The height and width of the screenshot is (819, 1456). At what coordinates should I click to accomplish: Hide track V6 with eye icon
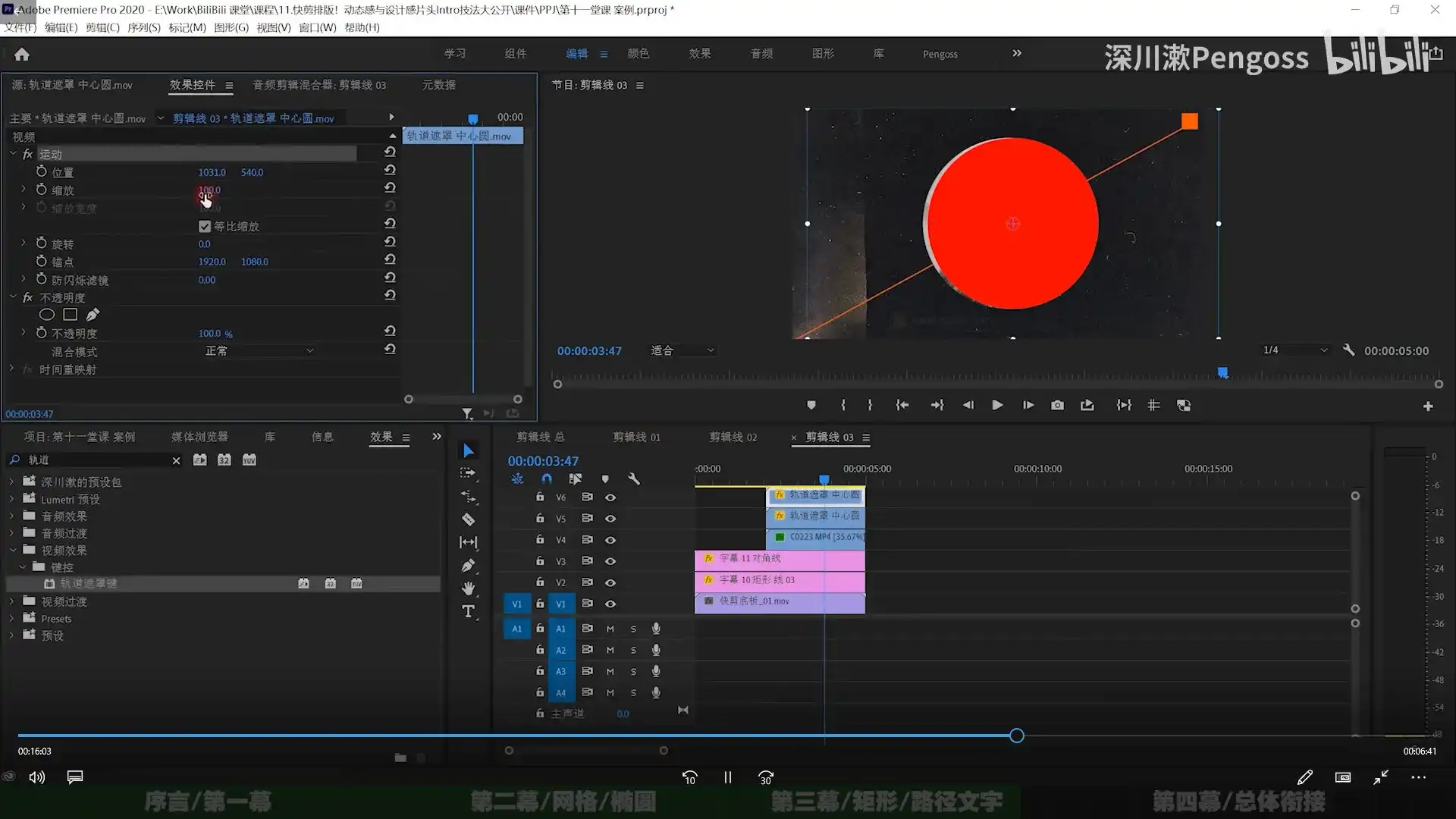coord(610,497)
